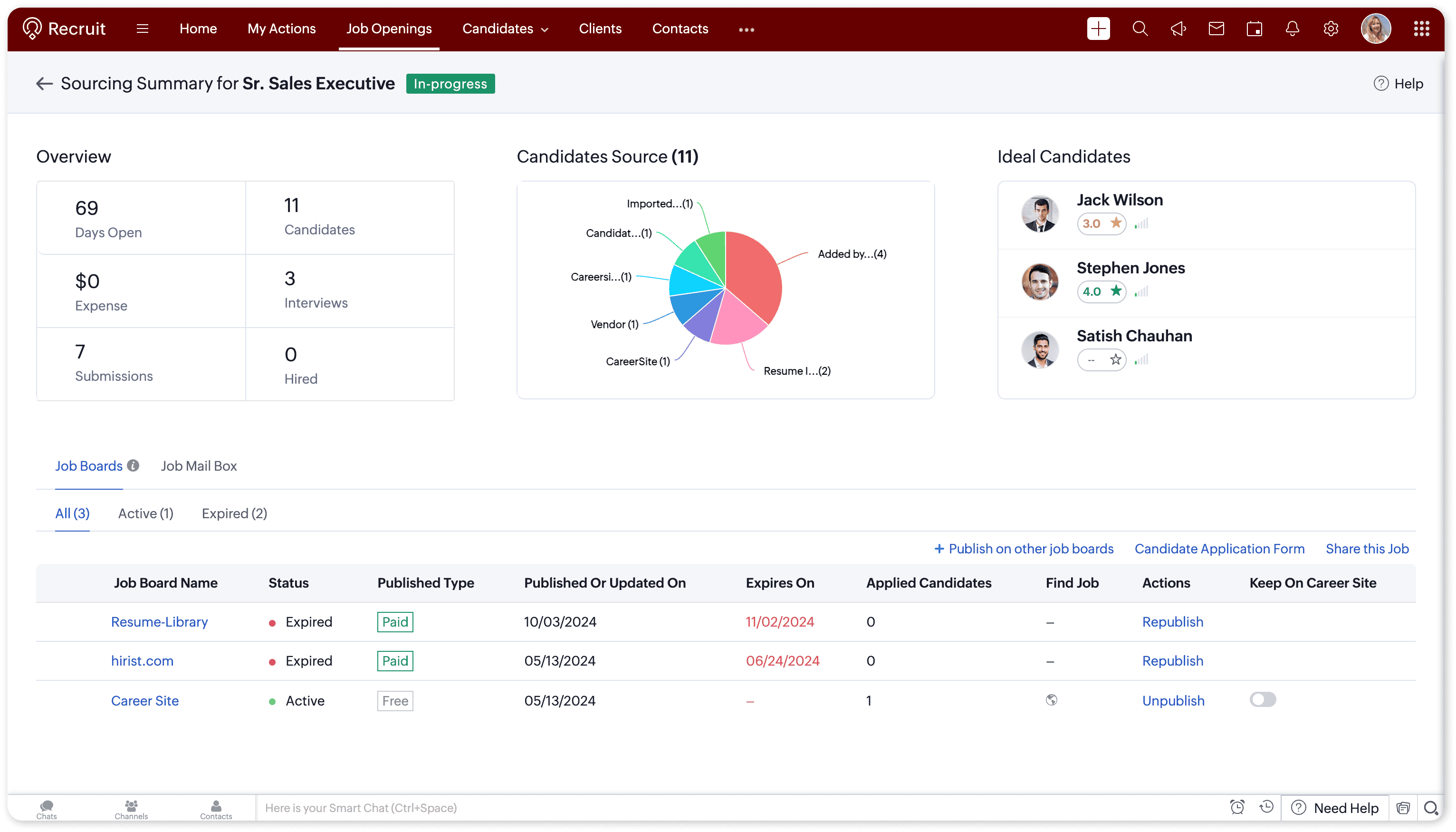The width and height of the screenshot is (1456, 832).
Task: Click the megaphone announcements icon
Action: click(x=1178, y=29)
